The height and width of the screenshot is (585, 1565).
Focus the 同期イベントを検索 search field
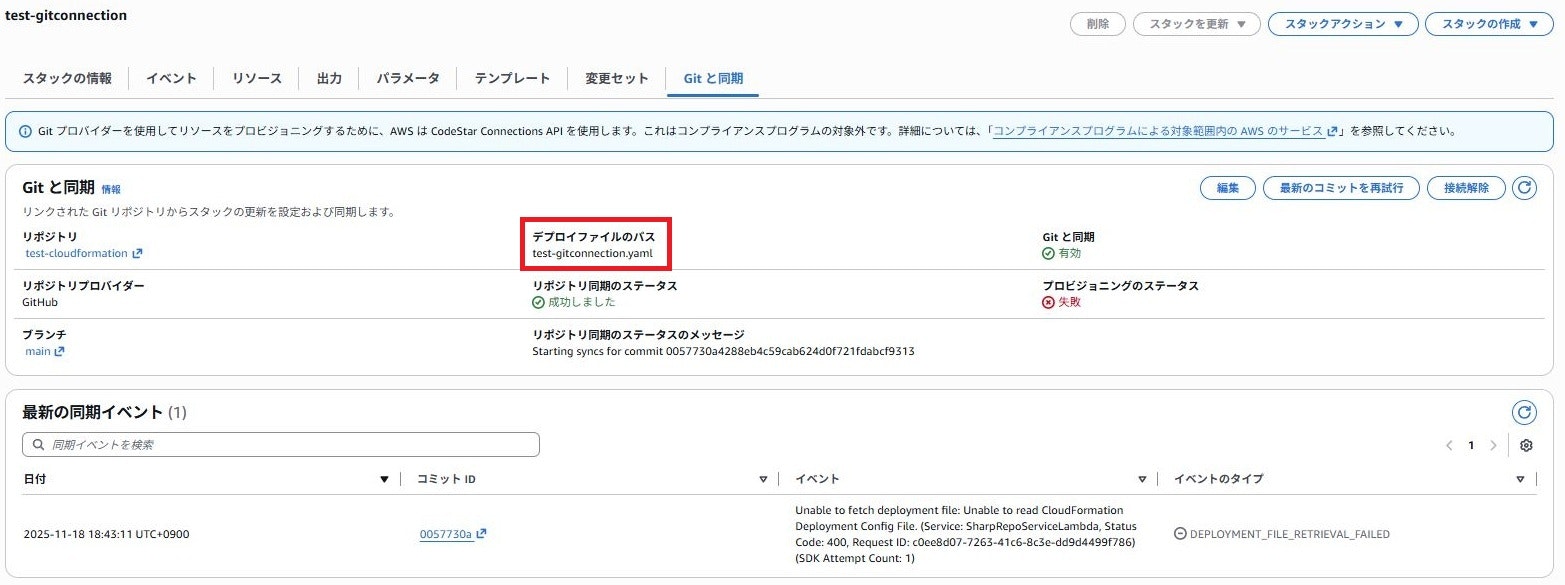tap(281, 444)
